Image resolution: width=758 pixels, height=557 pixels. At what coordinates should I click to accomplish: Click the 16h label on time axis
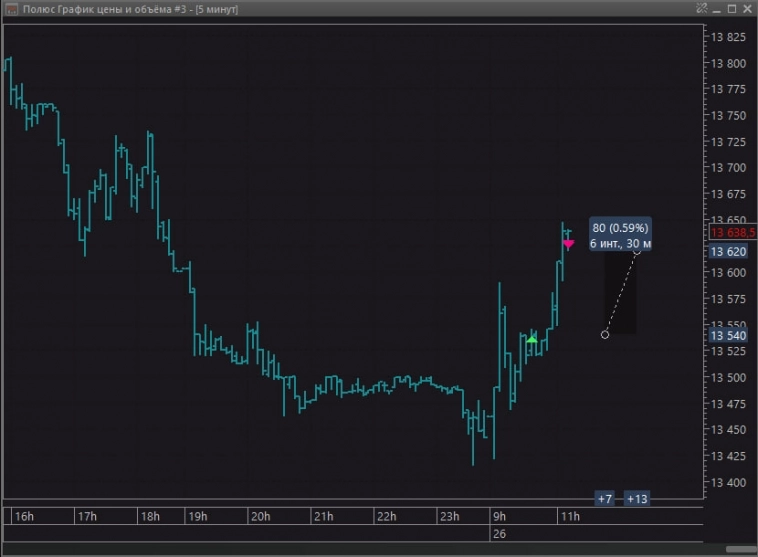coord(24,517)
